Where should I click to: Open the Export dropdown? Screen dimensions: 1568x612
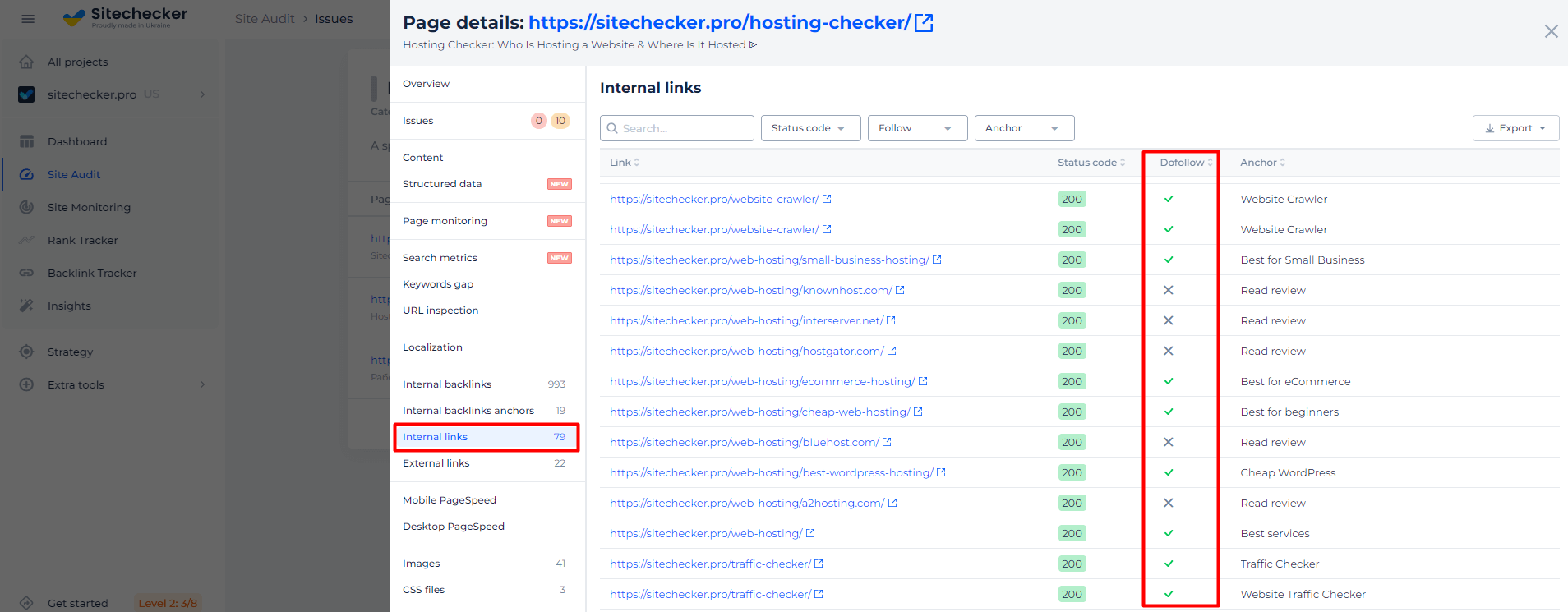click(x=1515, y=128)
